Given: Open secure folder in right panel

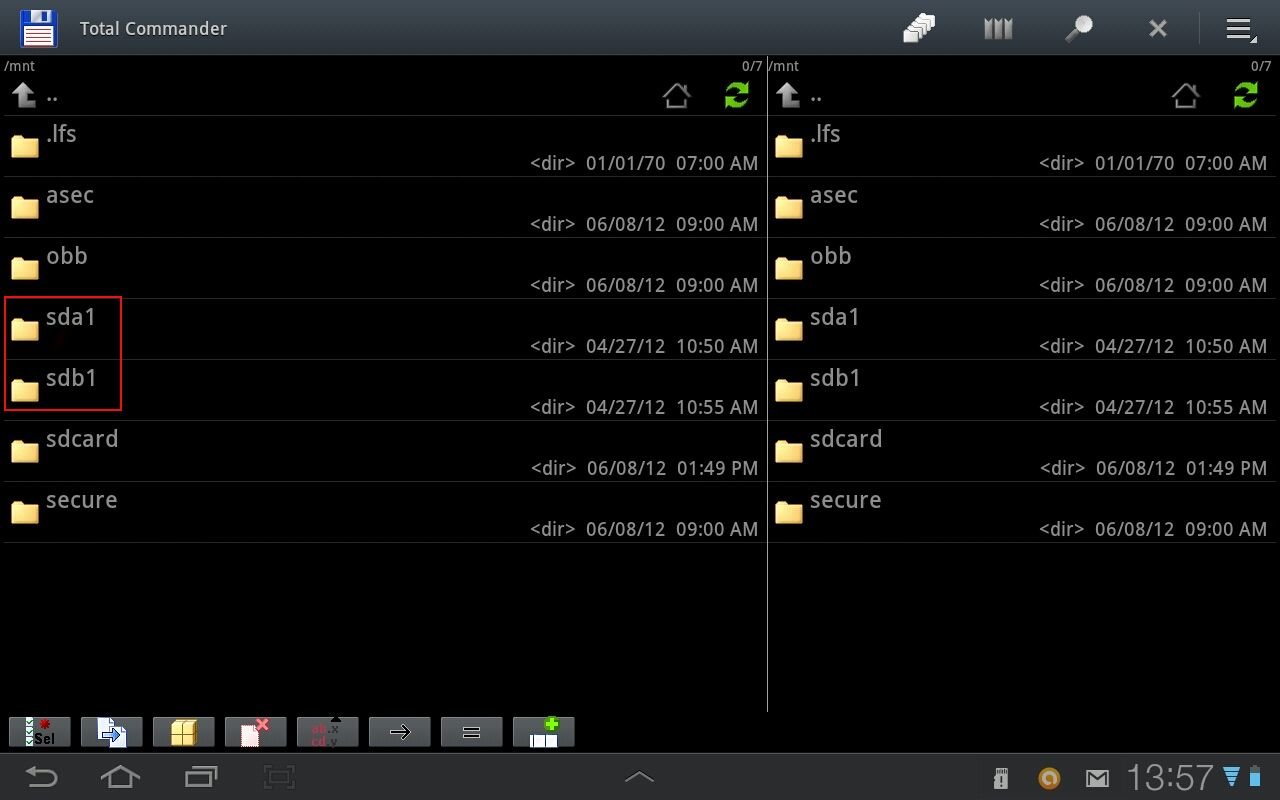Looking at the screenshot, I should 1024,513.
